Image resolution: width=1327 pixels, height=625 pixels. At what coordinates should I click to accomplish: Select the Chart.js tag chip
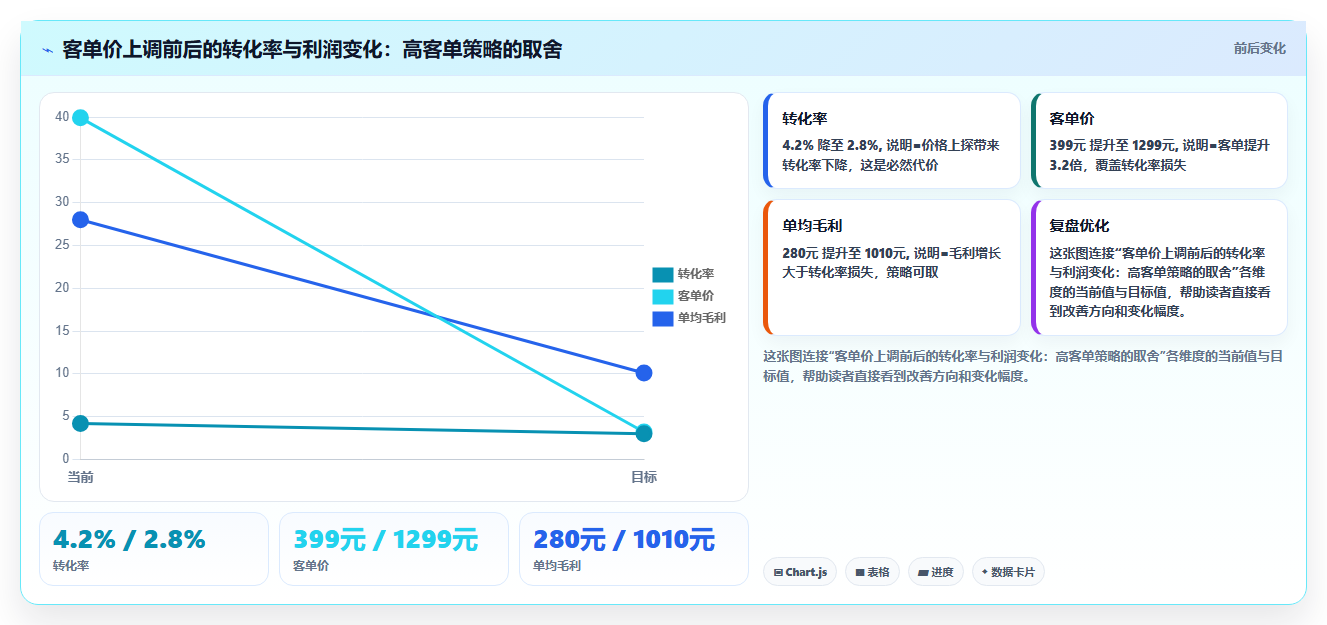click(800, 572)
